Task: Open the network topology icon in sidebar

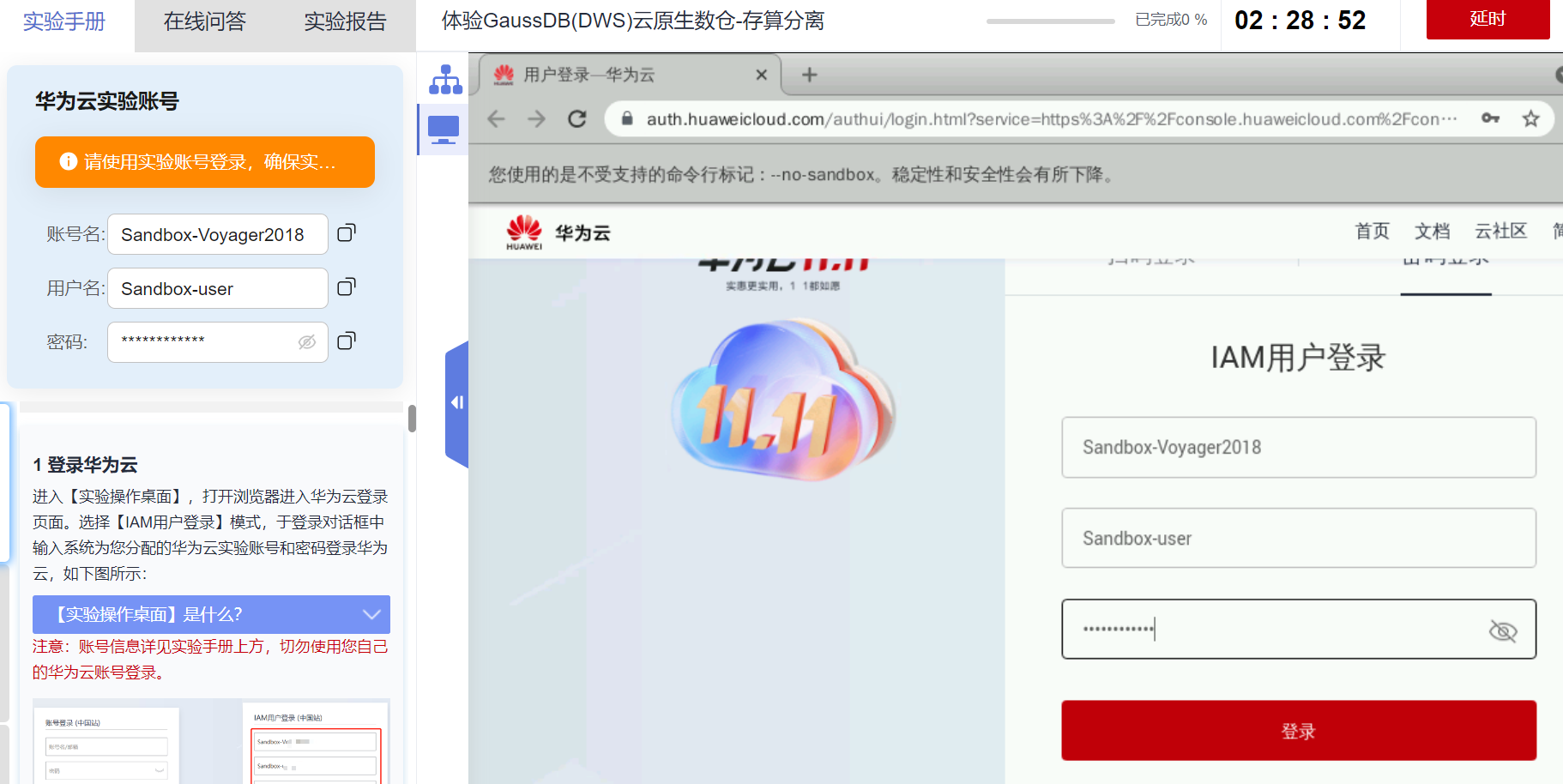Action: coord(445,80)
